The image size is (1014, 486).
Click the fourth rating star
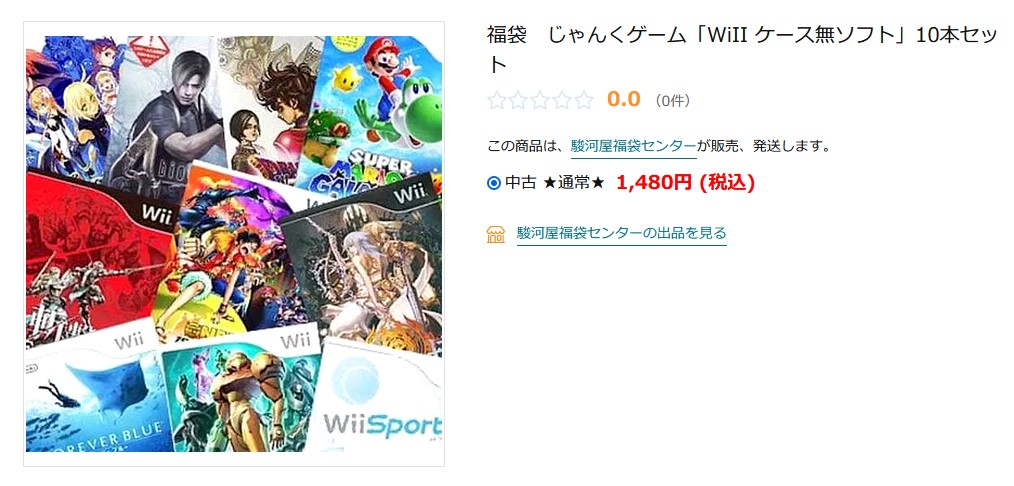[562, 100]
